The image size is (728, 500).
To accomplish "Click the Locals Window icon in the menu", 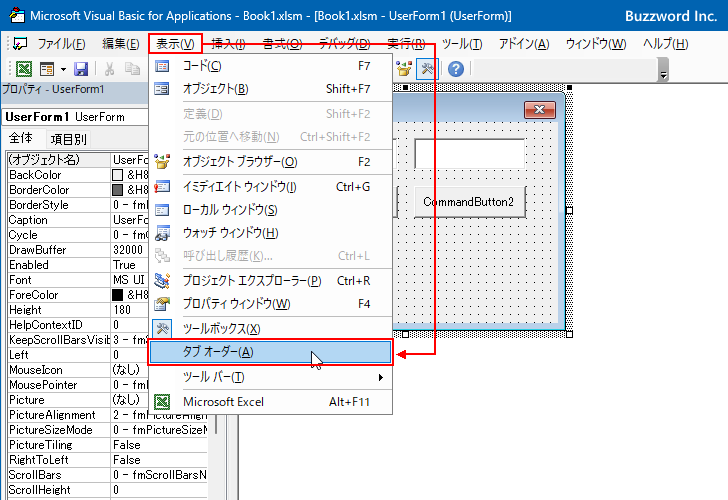I will pyautogui.click(x=162, y=210).
